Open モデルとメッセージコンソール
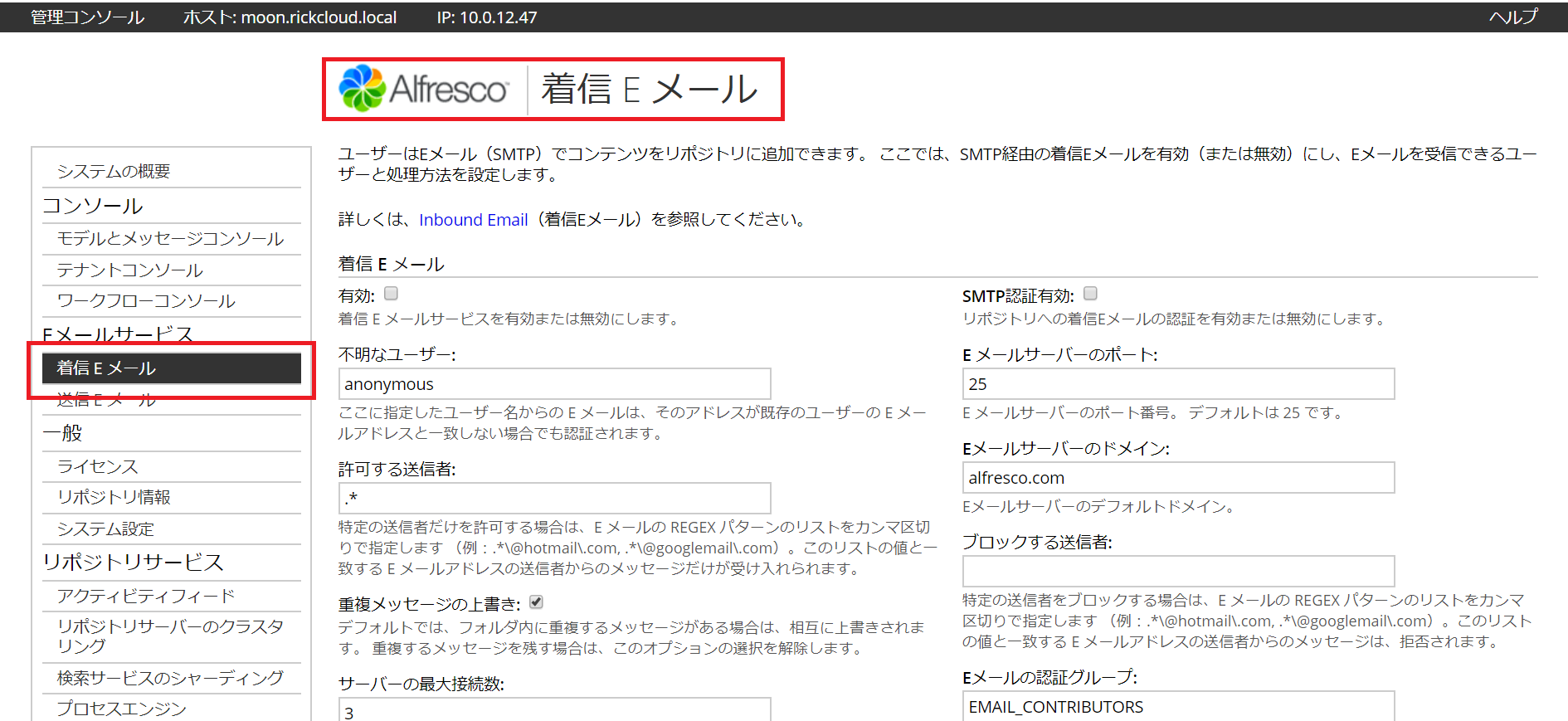Screen dimensions: 1568x721 172,239
